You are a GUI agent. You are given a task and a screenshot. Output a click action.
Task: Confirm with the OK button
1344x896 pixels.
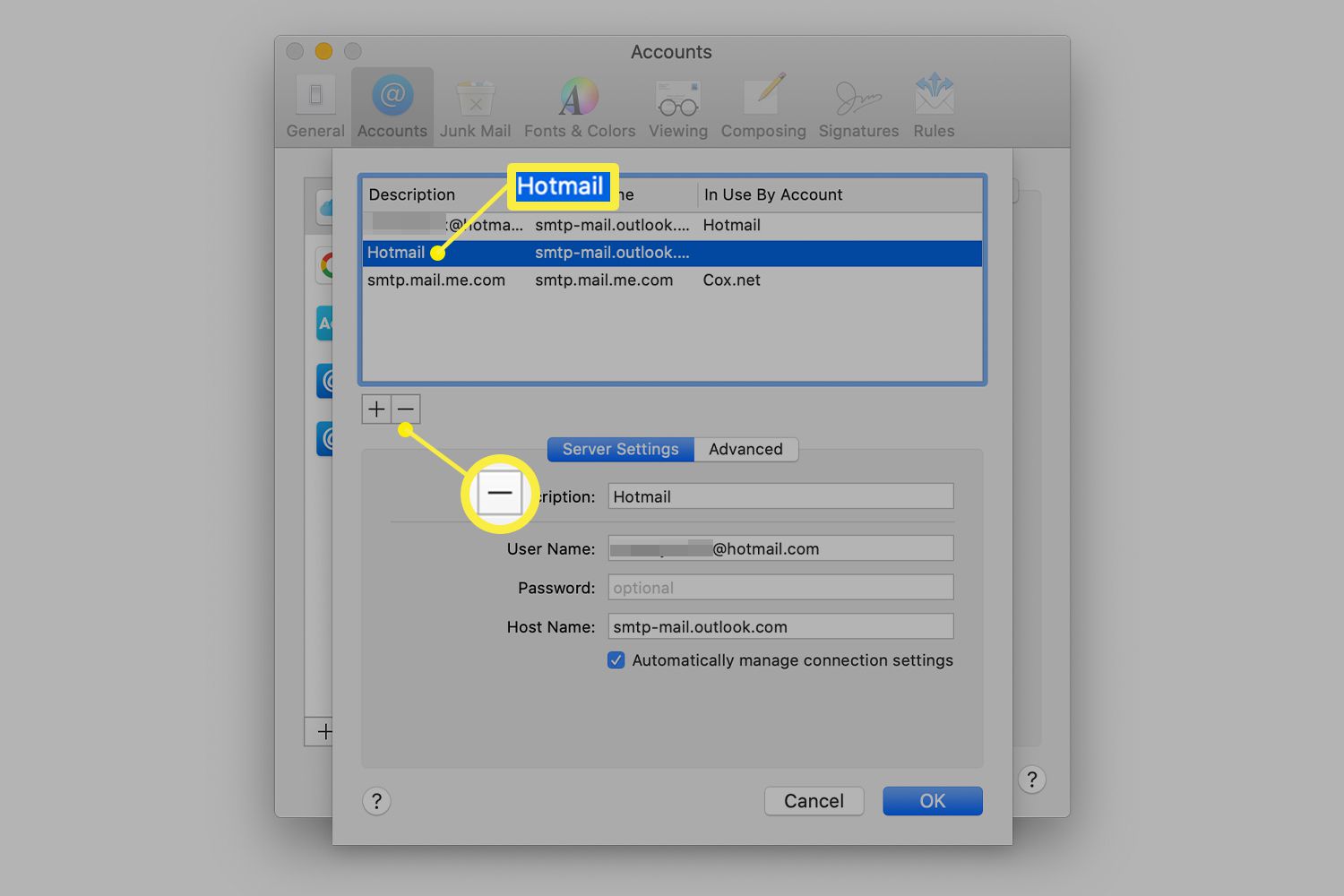933,801
